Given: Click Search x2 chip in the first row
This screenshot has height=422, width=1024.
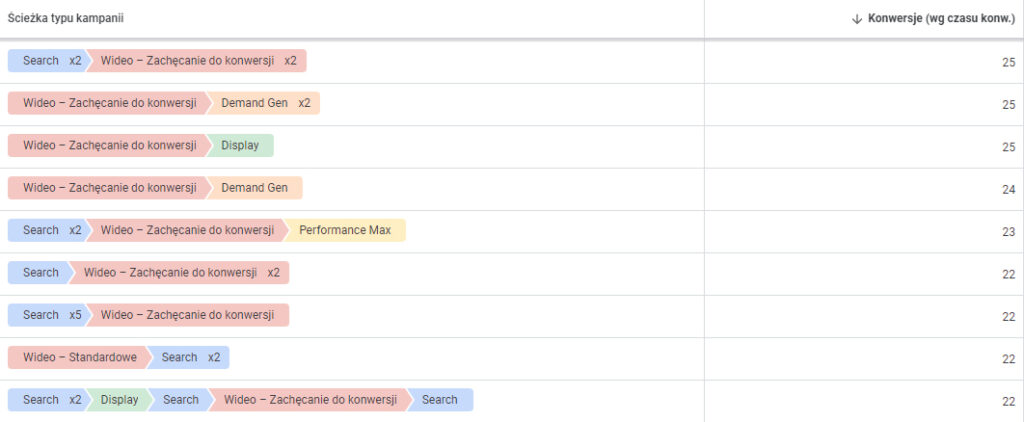Looking at the screenshot, I should pos(46,61).
